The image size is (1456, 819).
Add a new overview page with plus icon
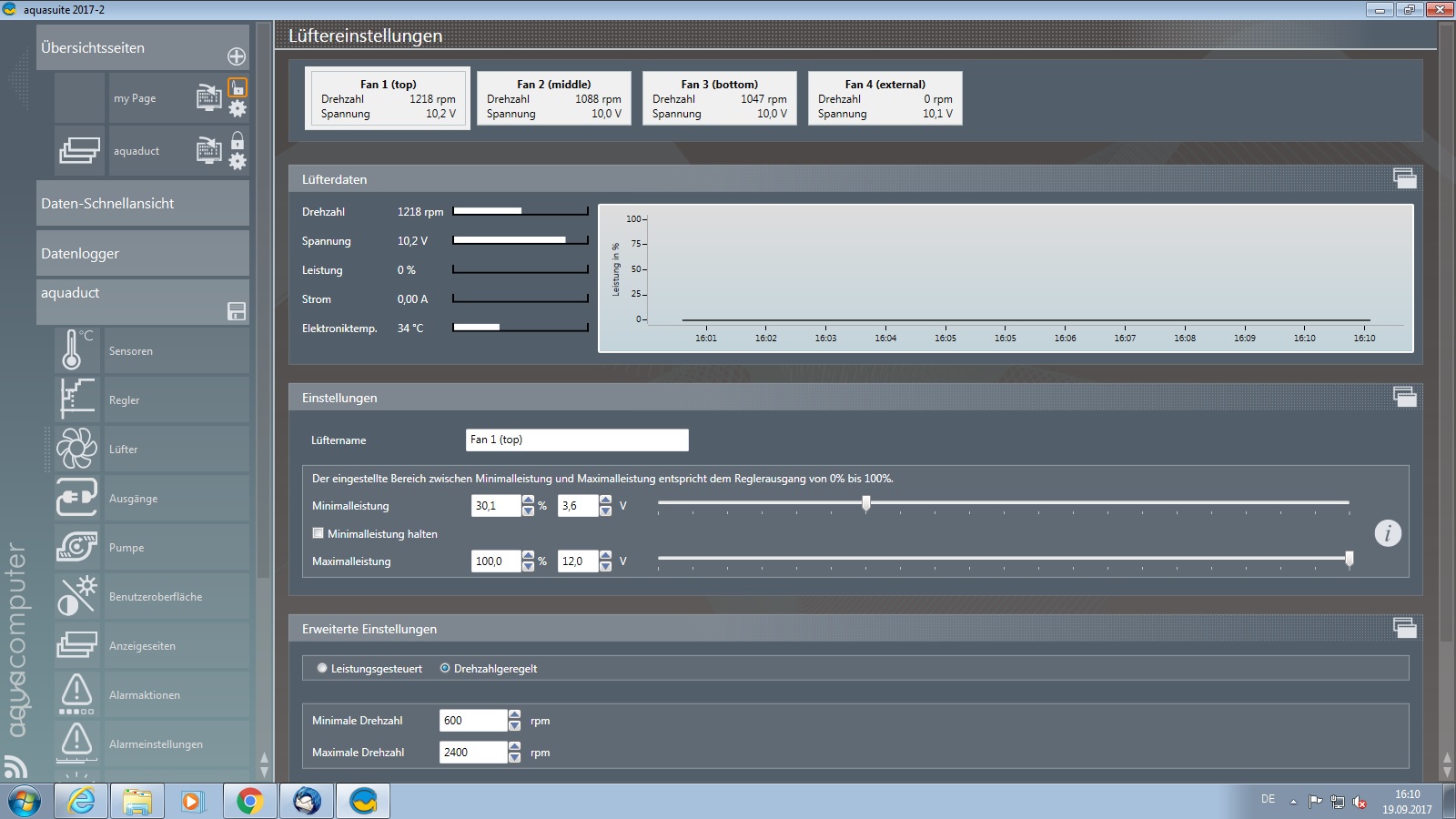(x=237, y=56)
